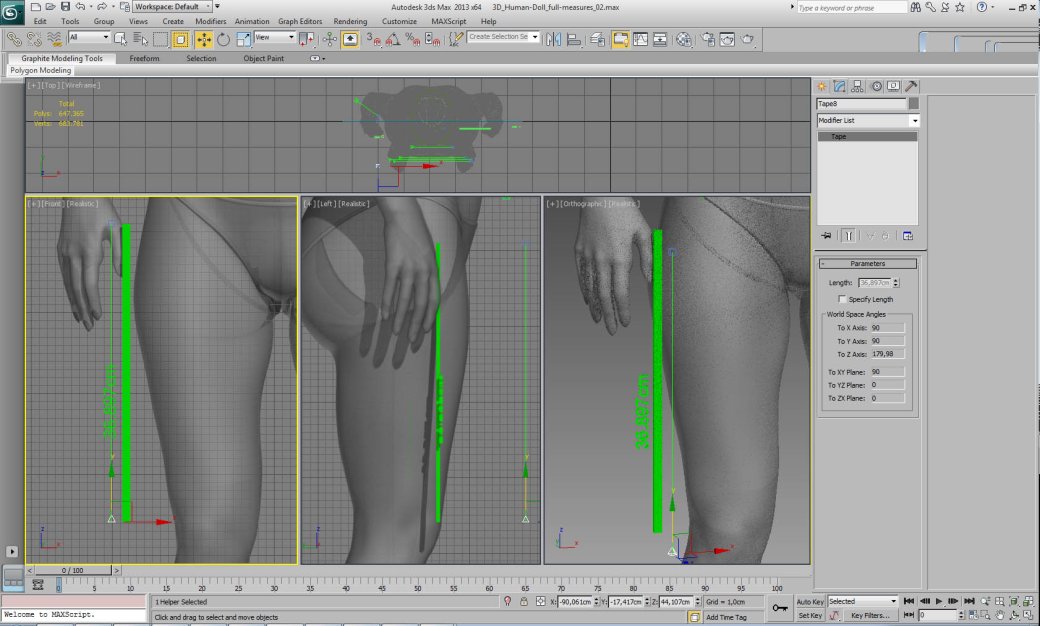Click the Redo arrow icon
Screen dimensions: 1040x626
[x=101, y=7]
